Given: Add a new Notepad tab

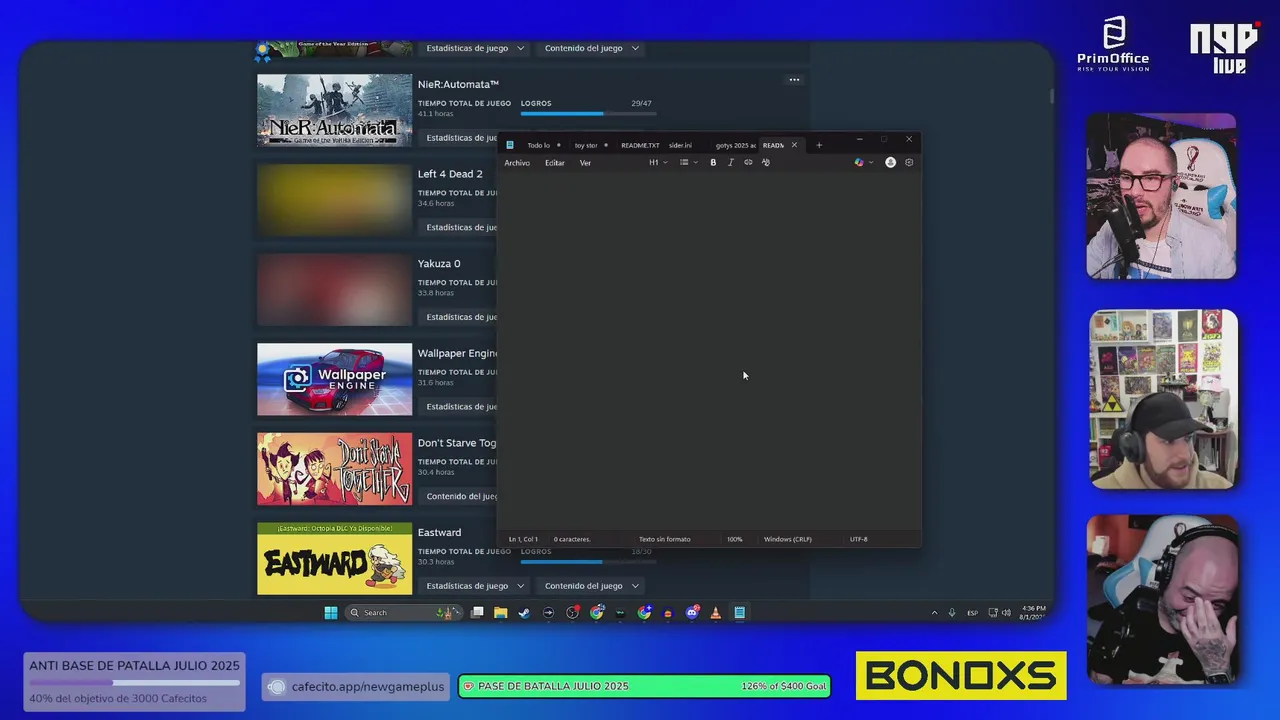Looking at the screenshot, I should pos(819,145).
